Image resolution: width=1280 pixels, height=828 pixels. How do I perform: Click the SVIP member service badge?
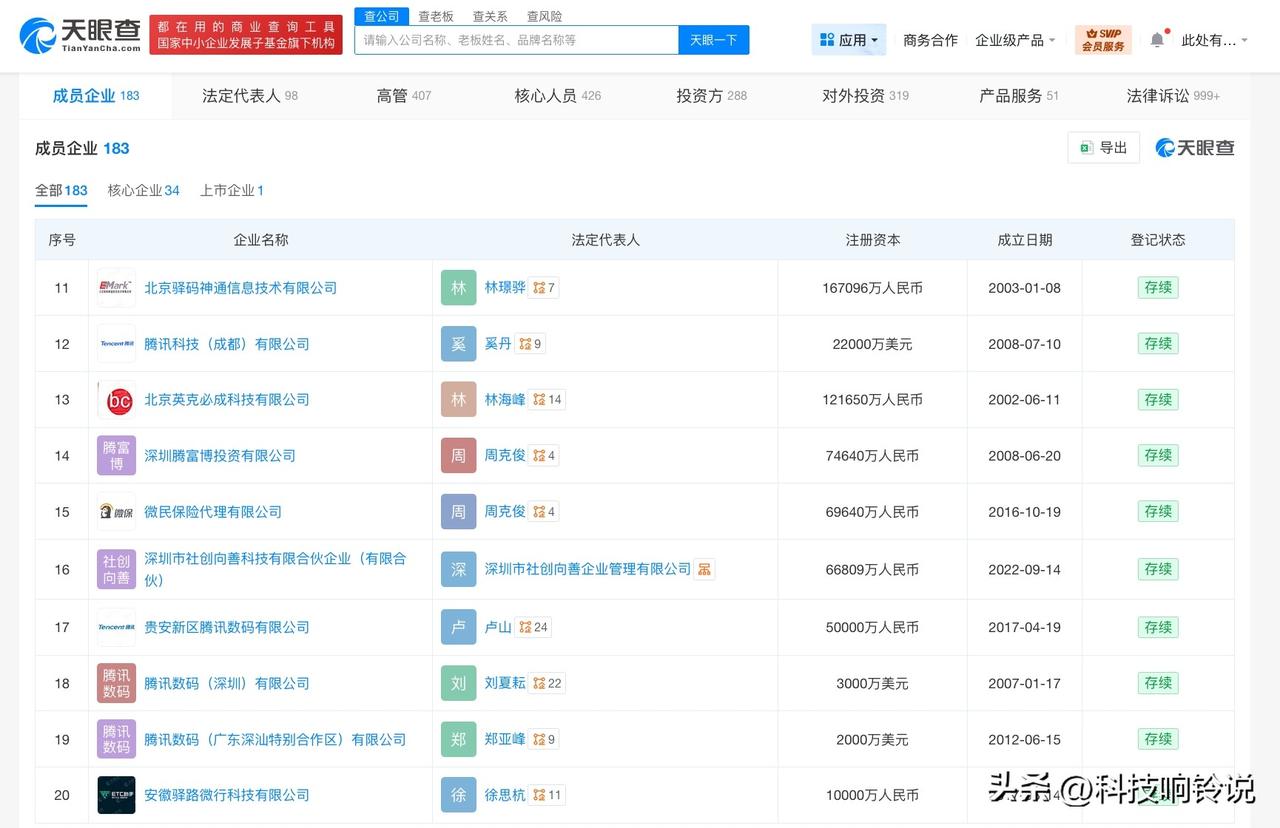1103,40
